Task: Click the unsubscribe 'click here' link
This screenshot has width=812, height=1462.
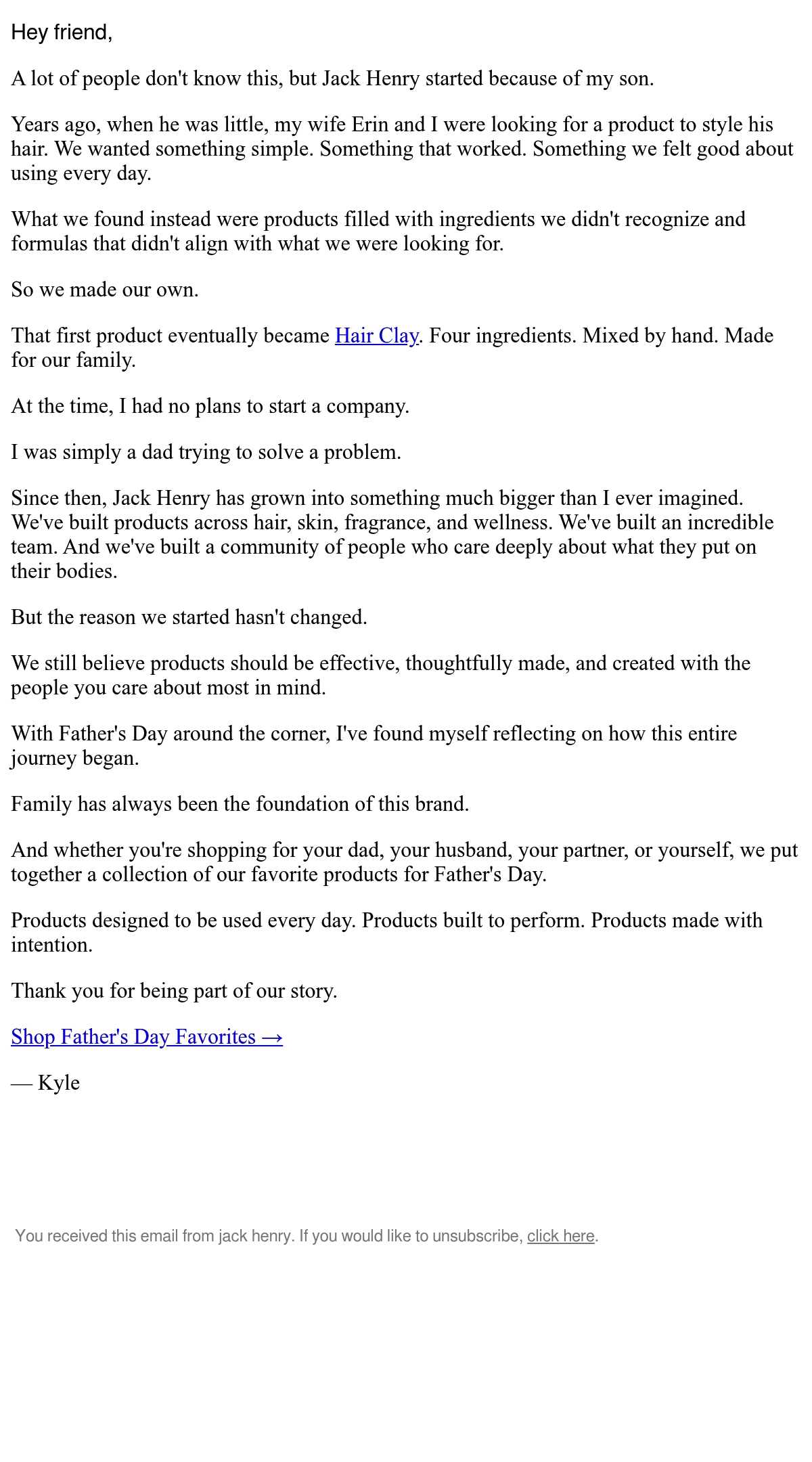Action: point(561,1236)
